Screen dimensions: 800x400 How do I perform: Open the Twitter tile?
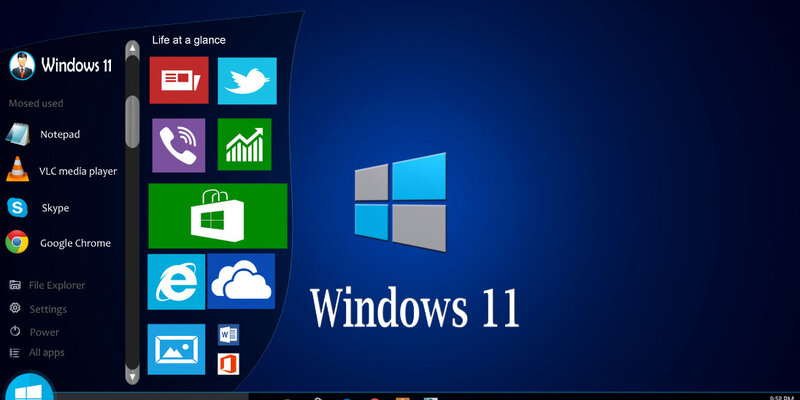pyautogui.click(x=247, y=81)
